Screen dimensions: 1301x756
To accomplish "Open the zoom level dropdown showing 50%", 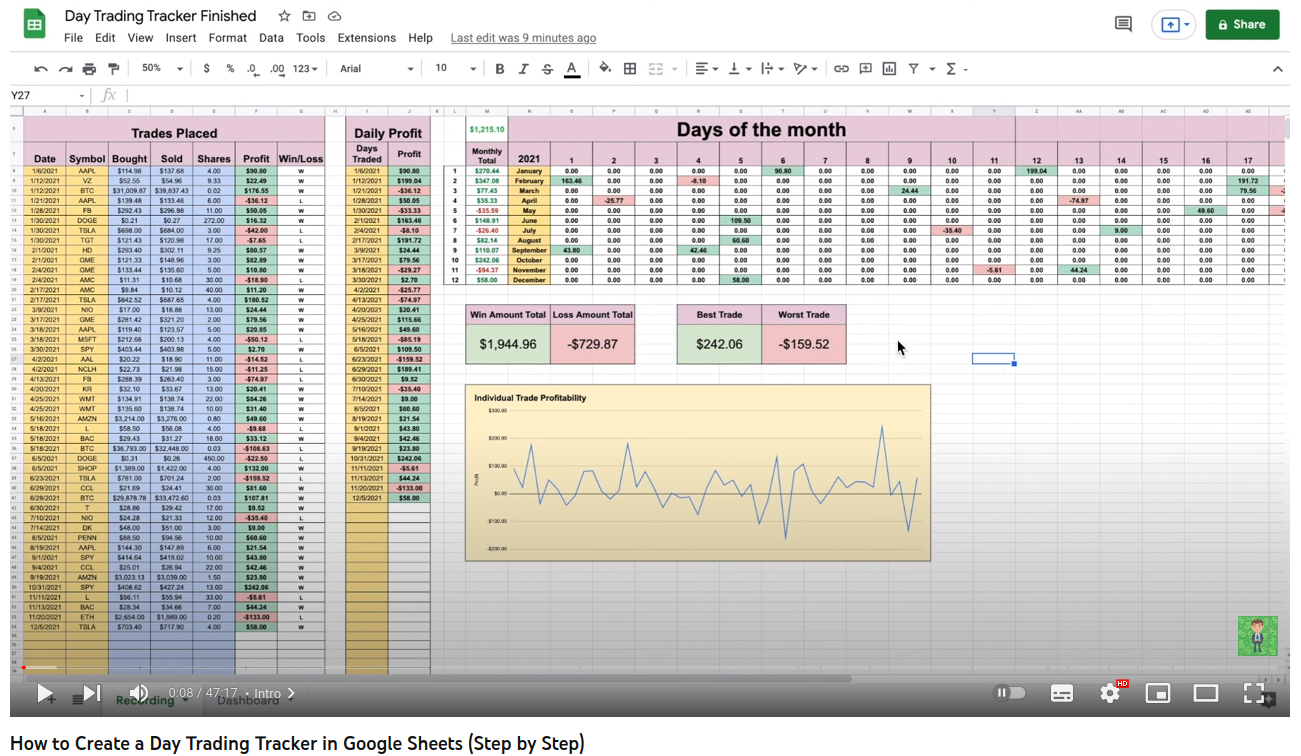I will [162, 69].
